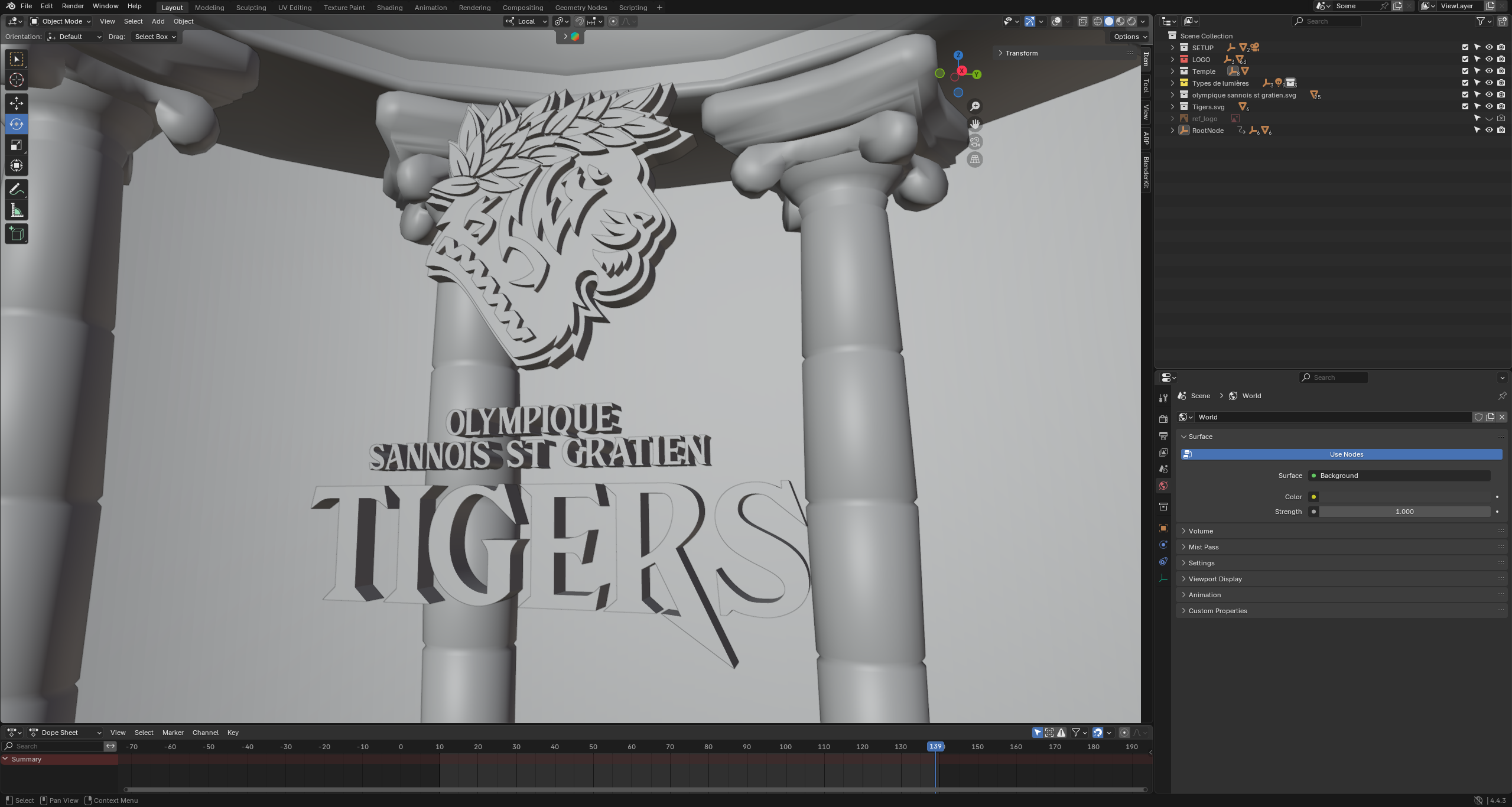Screen dimensions: 1512x807
Task: Hide the LOGO collection with its eye toggle
Action: point(1488,59)
